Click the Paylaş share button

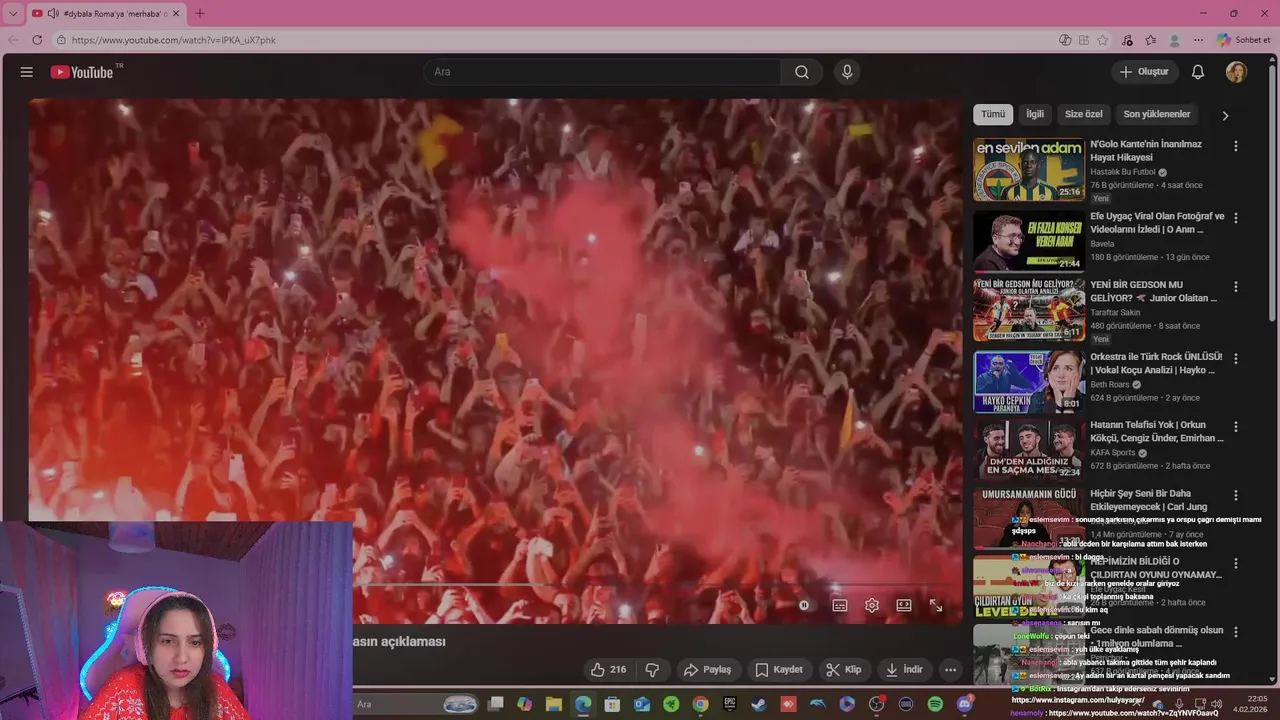(x=707, y=670)
